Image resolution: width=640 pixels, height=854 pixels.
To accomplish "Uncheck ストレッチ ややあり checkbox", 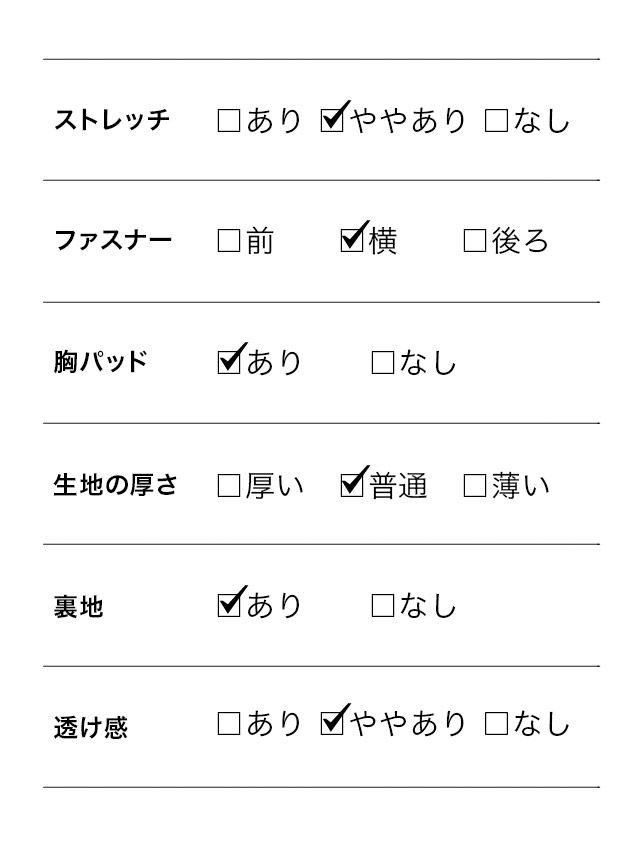I will point(332,121).
